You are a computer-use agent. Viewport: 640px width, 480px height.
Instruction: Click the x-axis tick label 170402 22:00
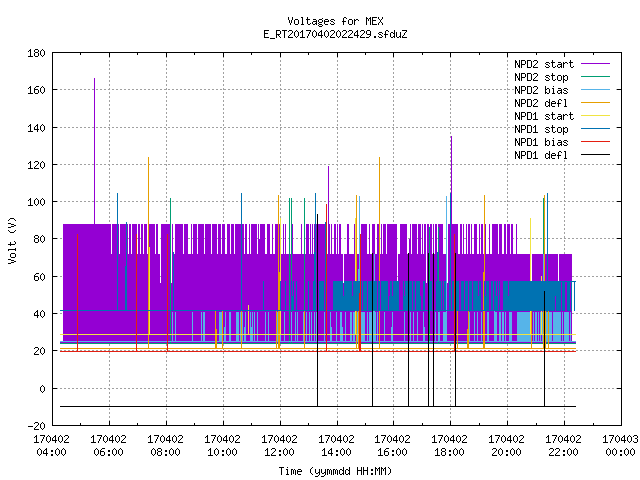click(x=564, y=446)
